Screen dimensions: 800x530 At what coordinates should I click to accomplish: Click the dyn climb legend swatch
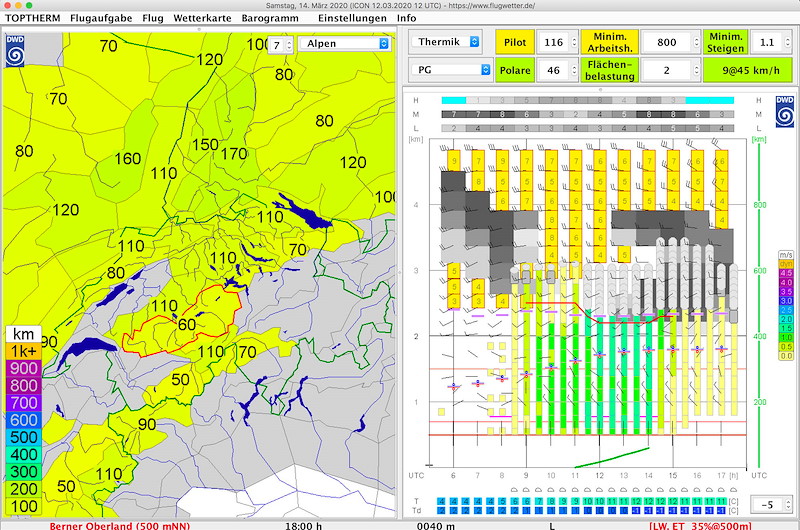[786, 264]
